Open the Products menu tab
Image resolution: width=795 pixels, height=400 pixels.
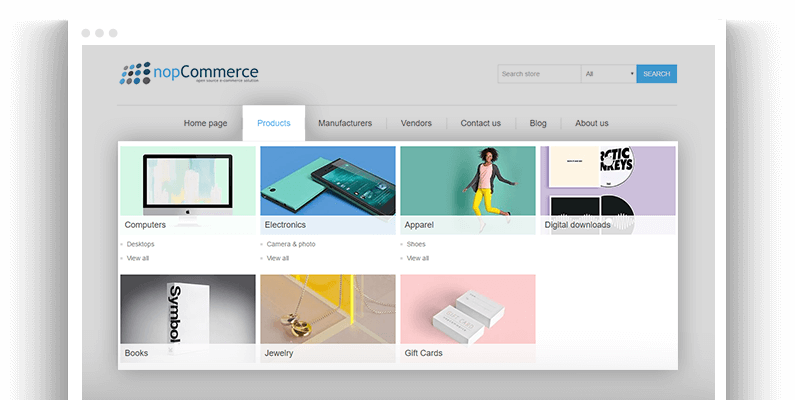[x=273, y=123]
